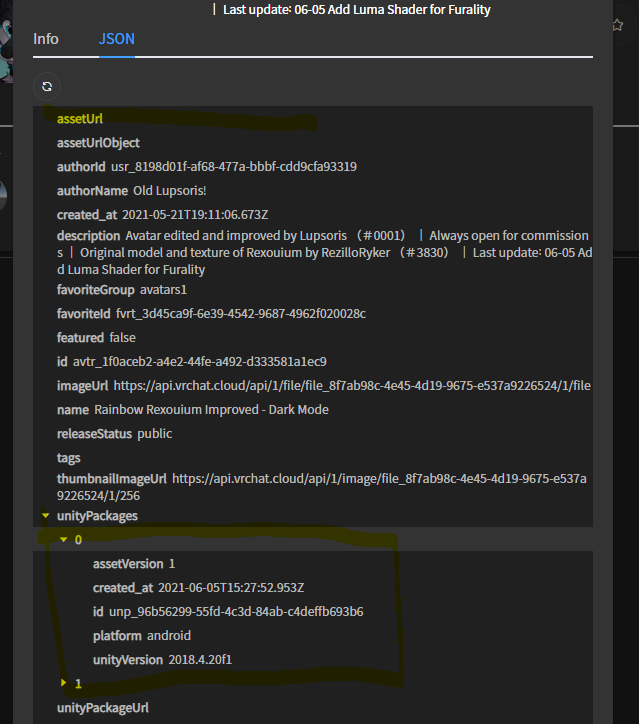
Task: Click favoriteId value fvrt_3d45ca9f
Action: (x=241, y=314)
